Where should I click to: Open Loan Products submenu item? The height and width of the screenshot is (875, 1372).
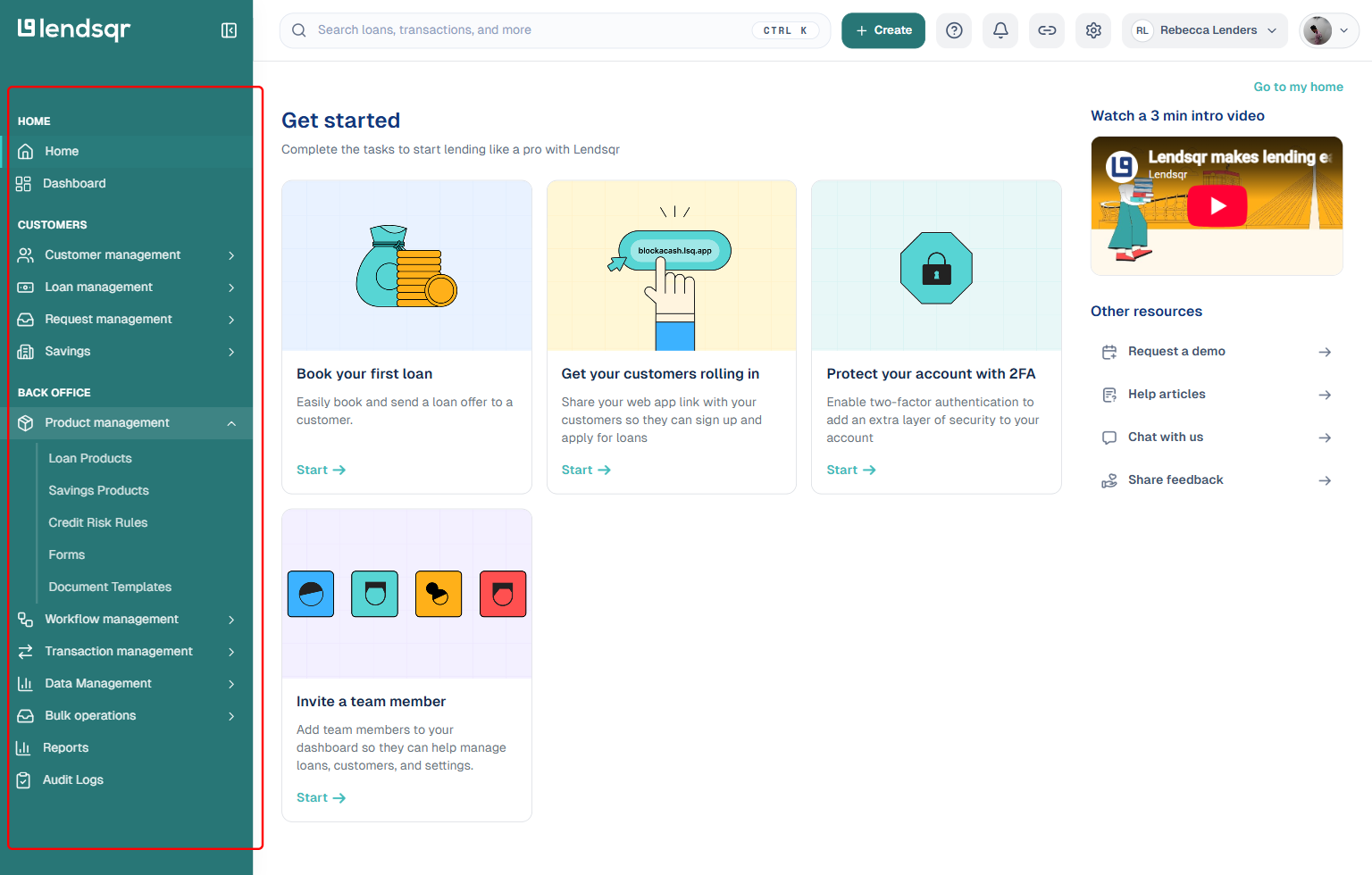pos(90,458)
